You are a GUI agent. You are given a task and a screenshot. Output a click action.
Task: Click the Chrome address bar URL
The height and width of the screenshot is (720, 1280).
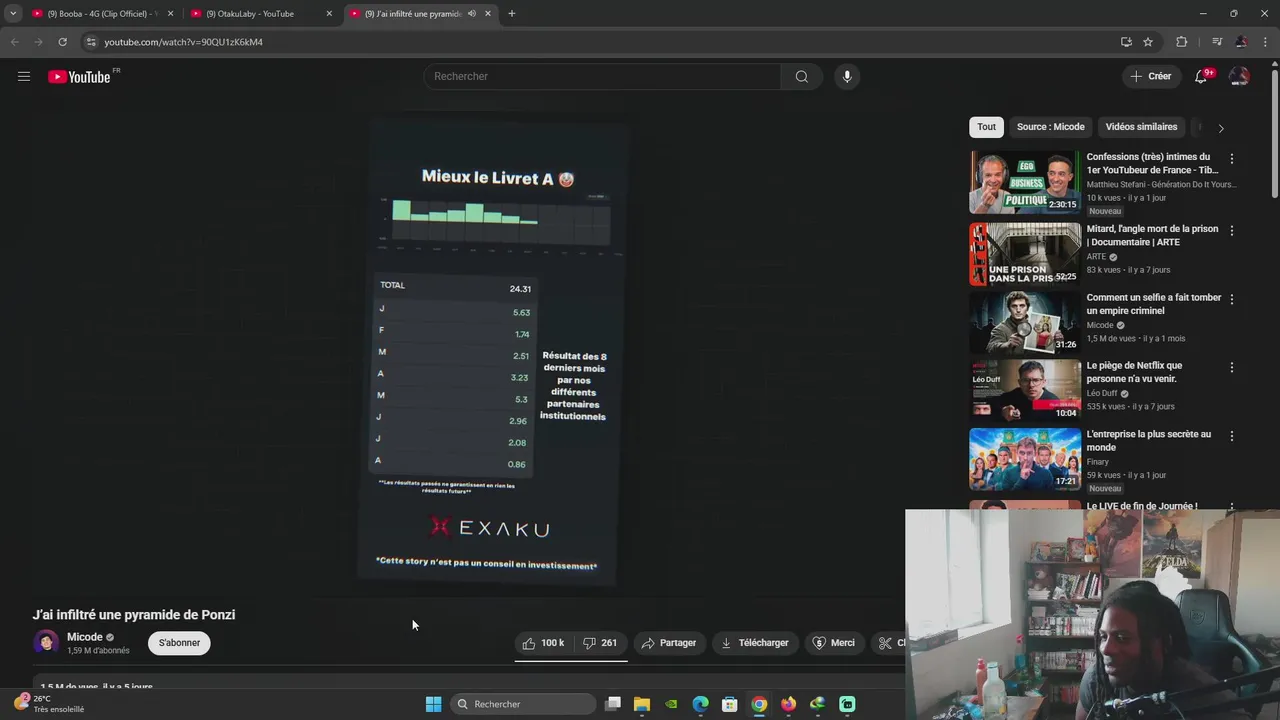point(184,42)
